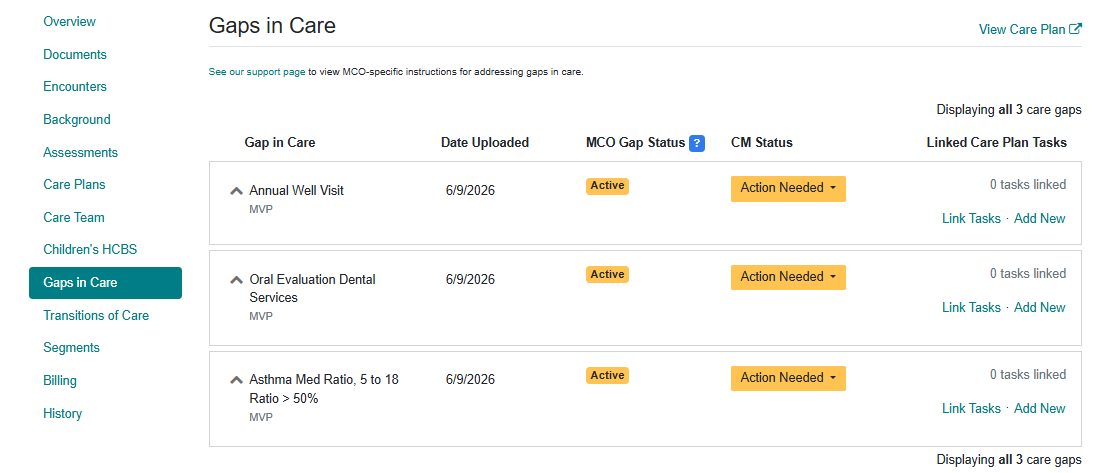The image size is (1106, 473).
Task: Open the Billing sidebar item
Action: (x=60, y=381)
